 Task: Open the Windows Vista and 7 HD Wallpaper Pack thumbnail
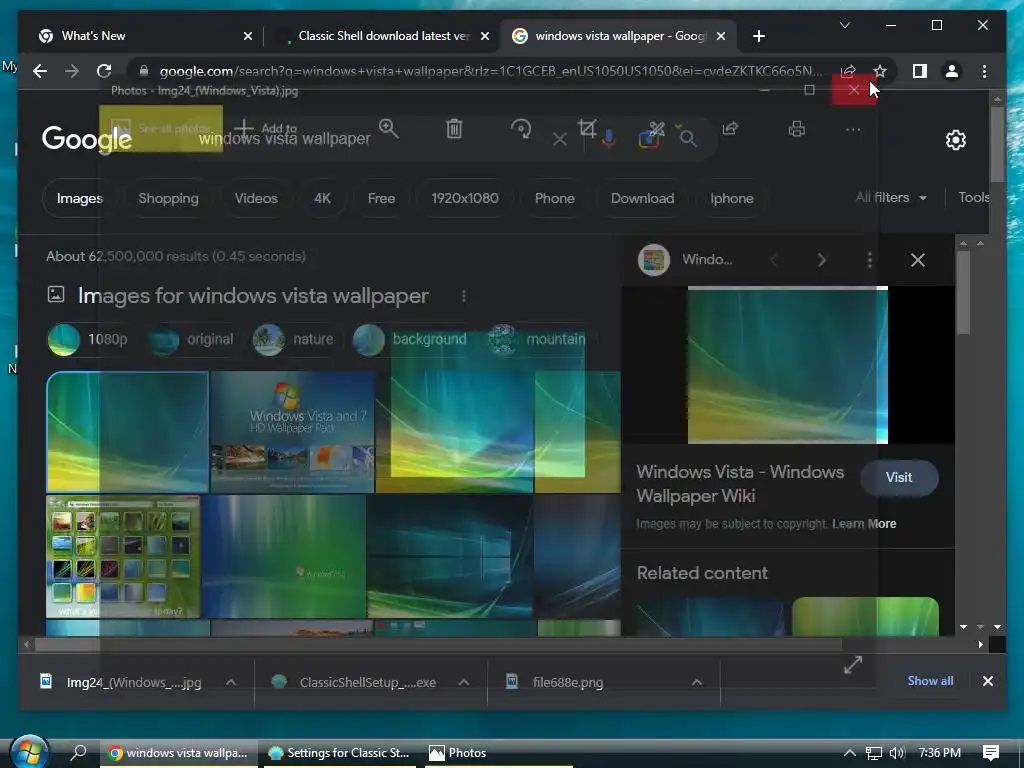coord(292,432)
